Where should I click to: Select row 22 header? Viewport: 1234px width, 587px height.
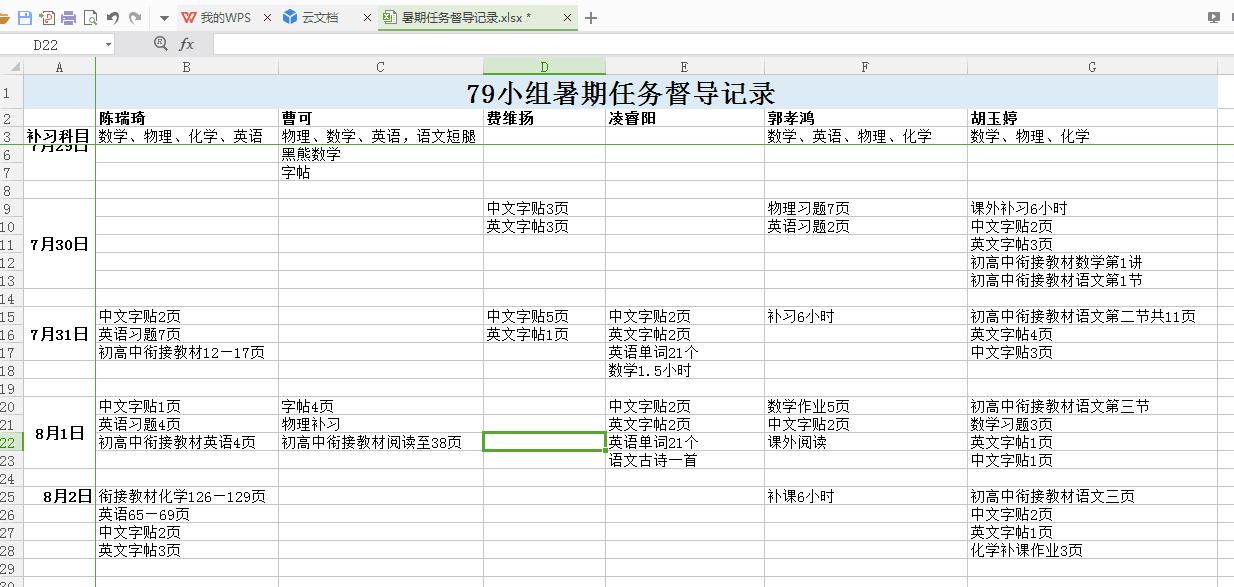coord(11,442)
